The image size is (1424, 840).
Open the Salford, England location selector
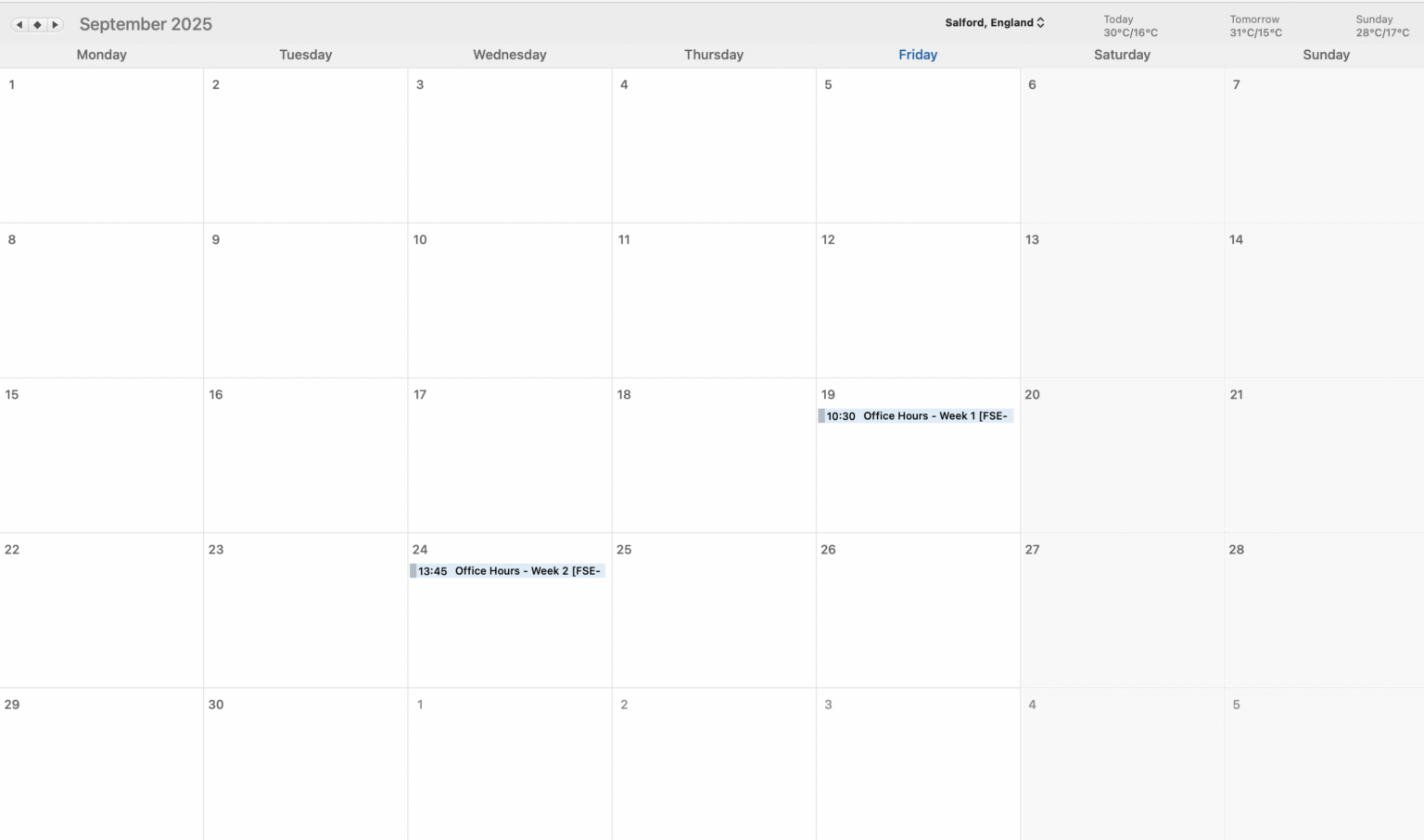(988, 22)
